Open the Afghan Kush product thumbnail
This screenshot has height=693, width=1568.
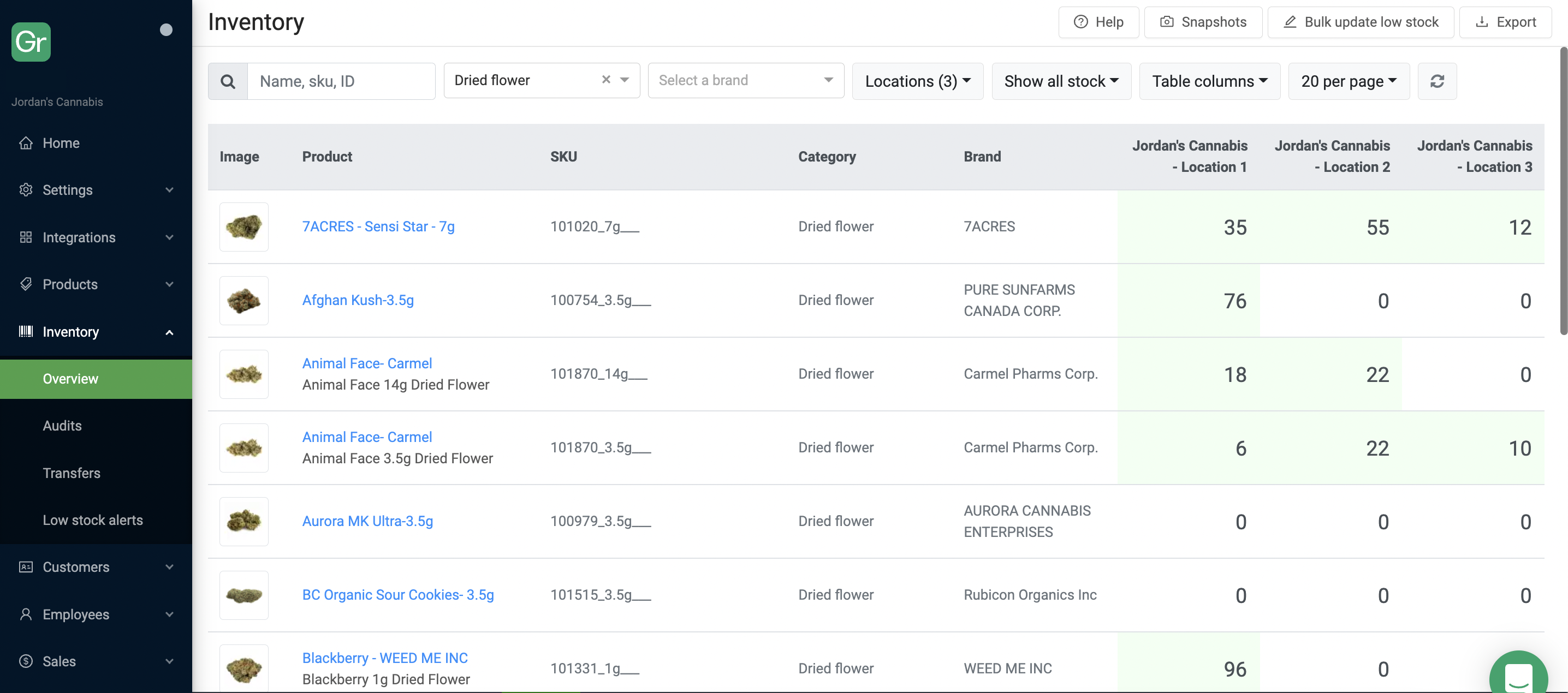(244, 301)
